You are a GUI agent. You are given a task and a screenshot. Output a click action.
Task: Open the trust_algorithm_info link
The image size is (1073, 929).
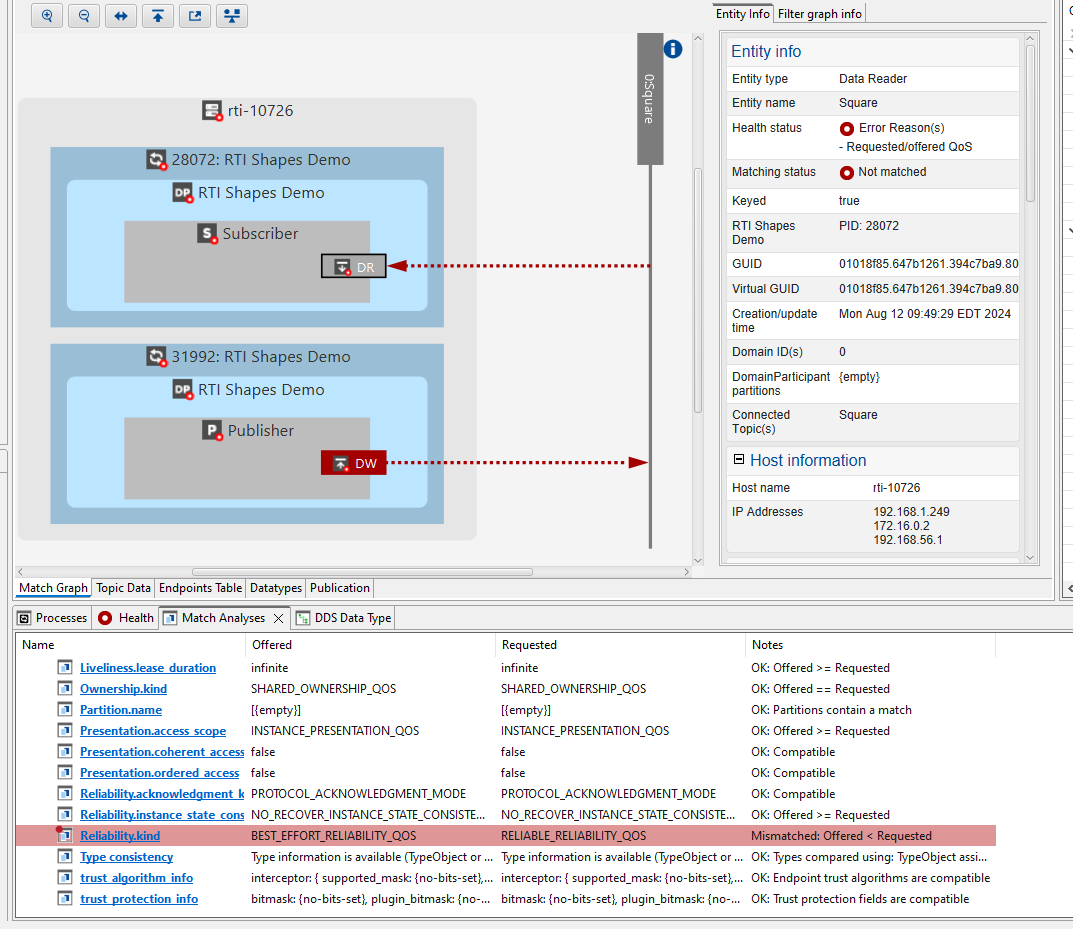coord(136,878)
